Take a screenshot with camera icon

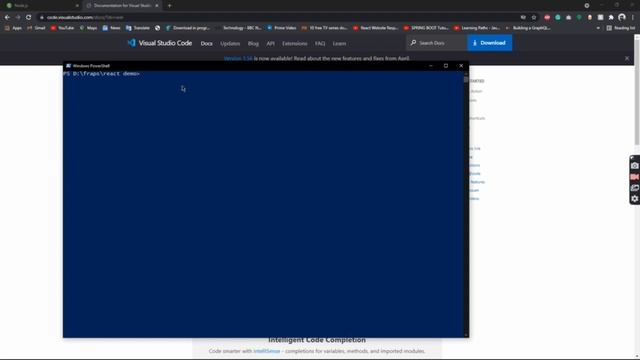click(x=634, y=166)
